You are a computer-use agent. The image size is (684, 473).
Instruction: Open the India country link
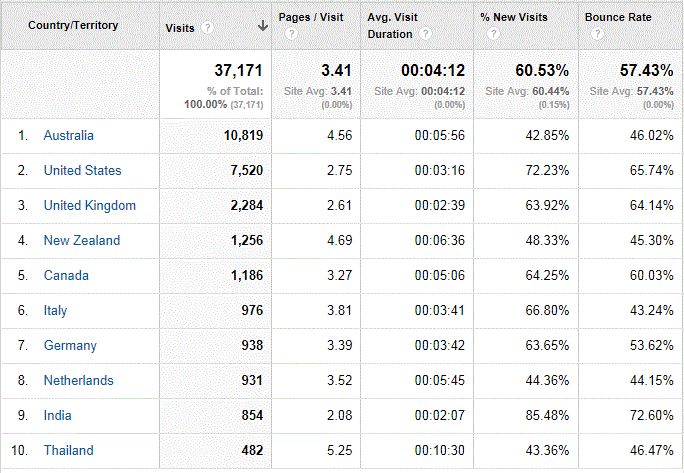57,415
